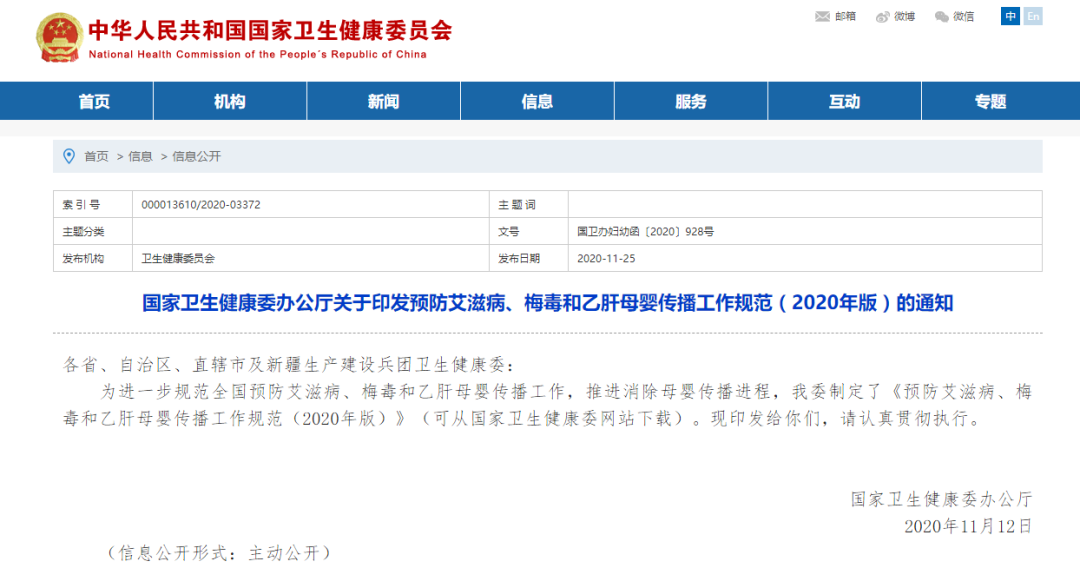
Task: Go to 首页 in navigation bar
Action: click(x=94, y=101)
